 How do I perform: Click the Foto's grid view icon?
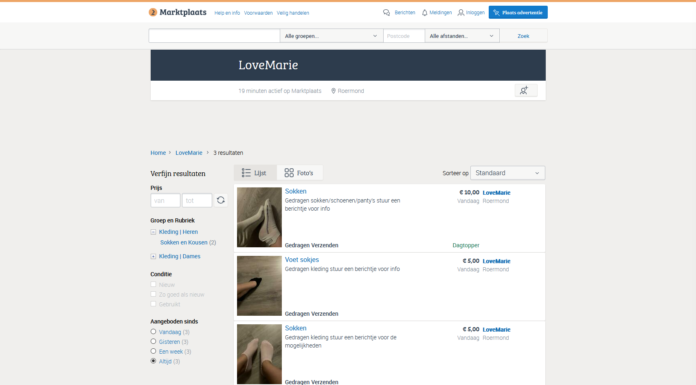point(289,173)
